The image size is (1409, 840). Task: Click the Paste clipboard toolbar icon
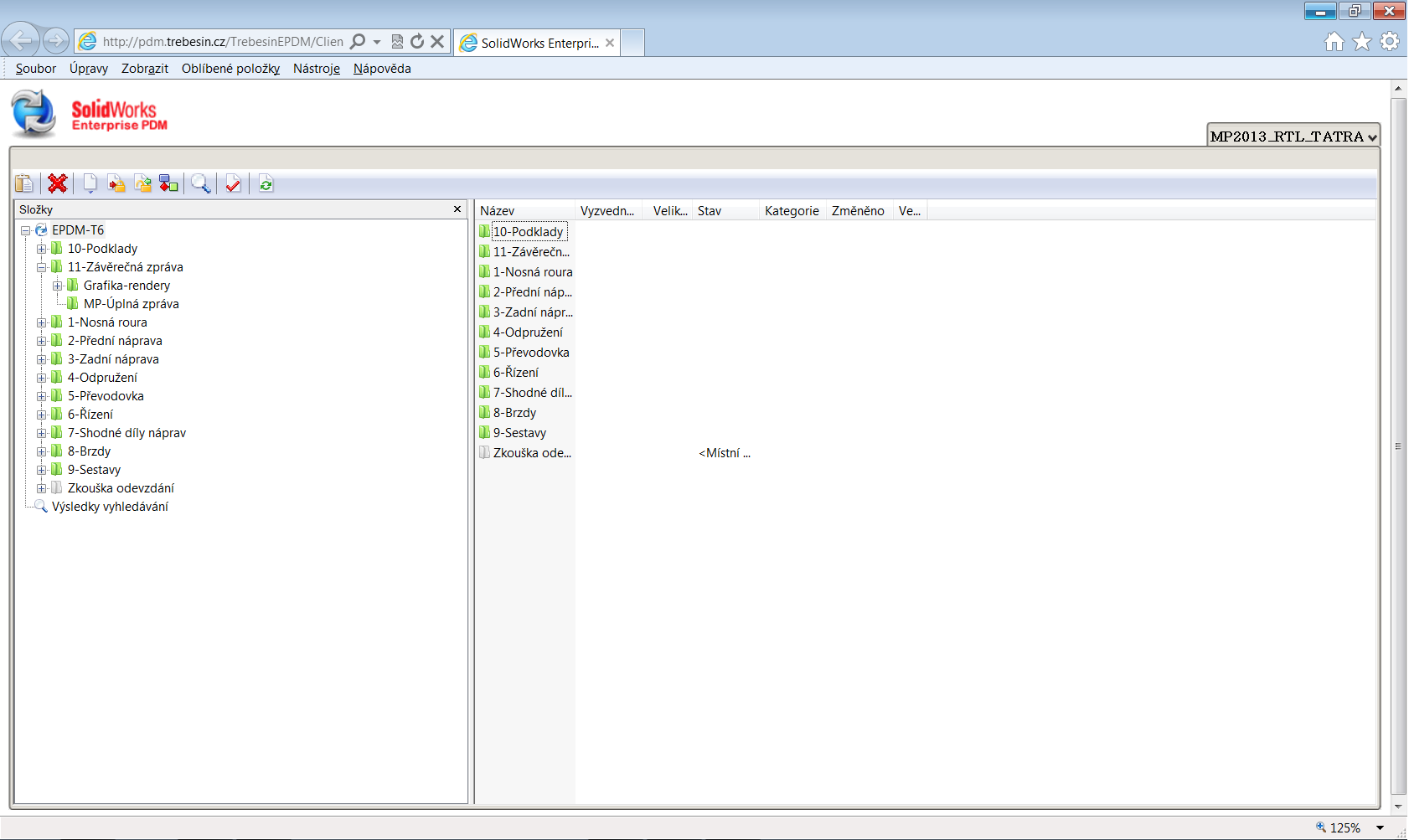[24, 183]
